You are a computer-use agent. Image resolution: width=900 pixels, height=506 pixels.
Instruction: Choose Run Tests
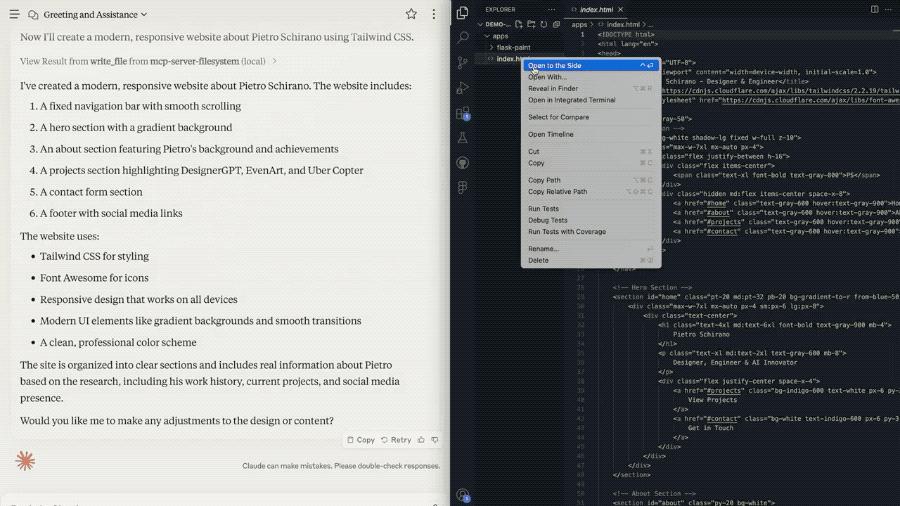tap(591, 209)
